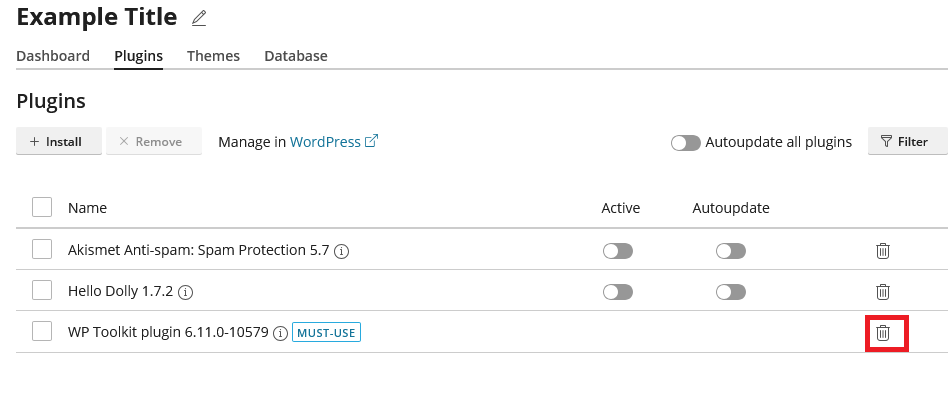948x393 pixels.
Task: Turn on Autoupdate for Hello Dolly
Action: click(731, 293)
